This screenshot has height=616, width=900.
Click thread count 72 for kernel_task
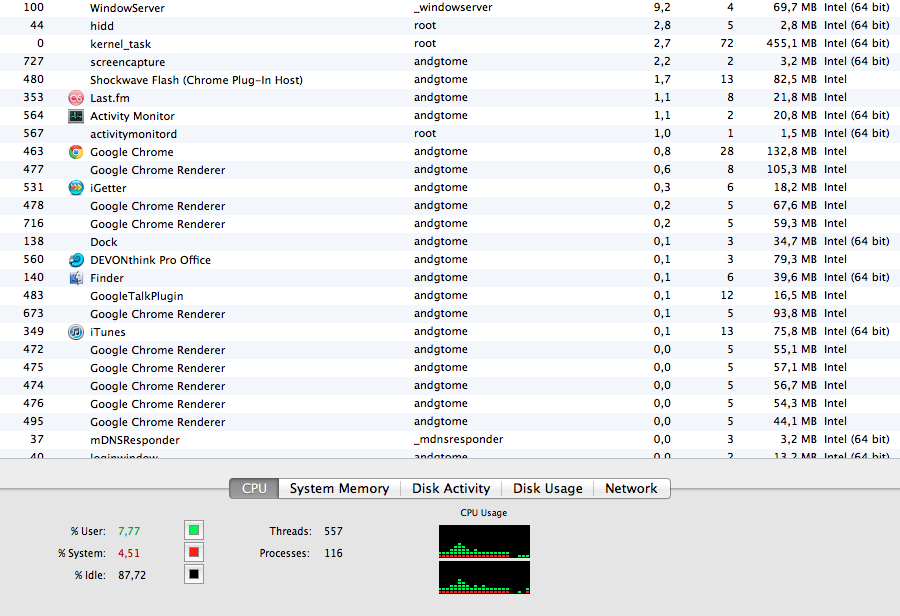(x=727, y=43)
